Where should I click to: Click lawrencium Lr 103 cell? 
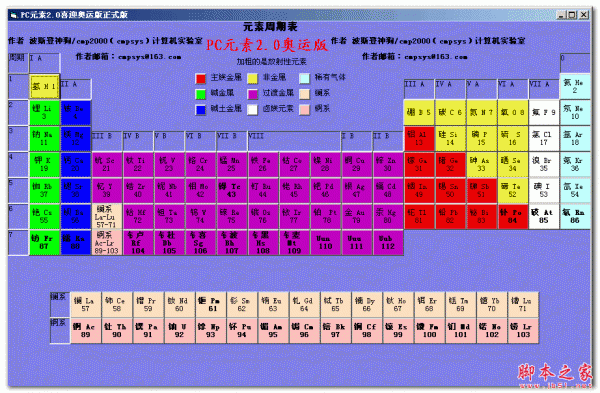523,331
